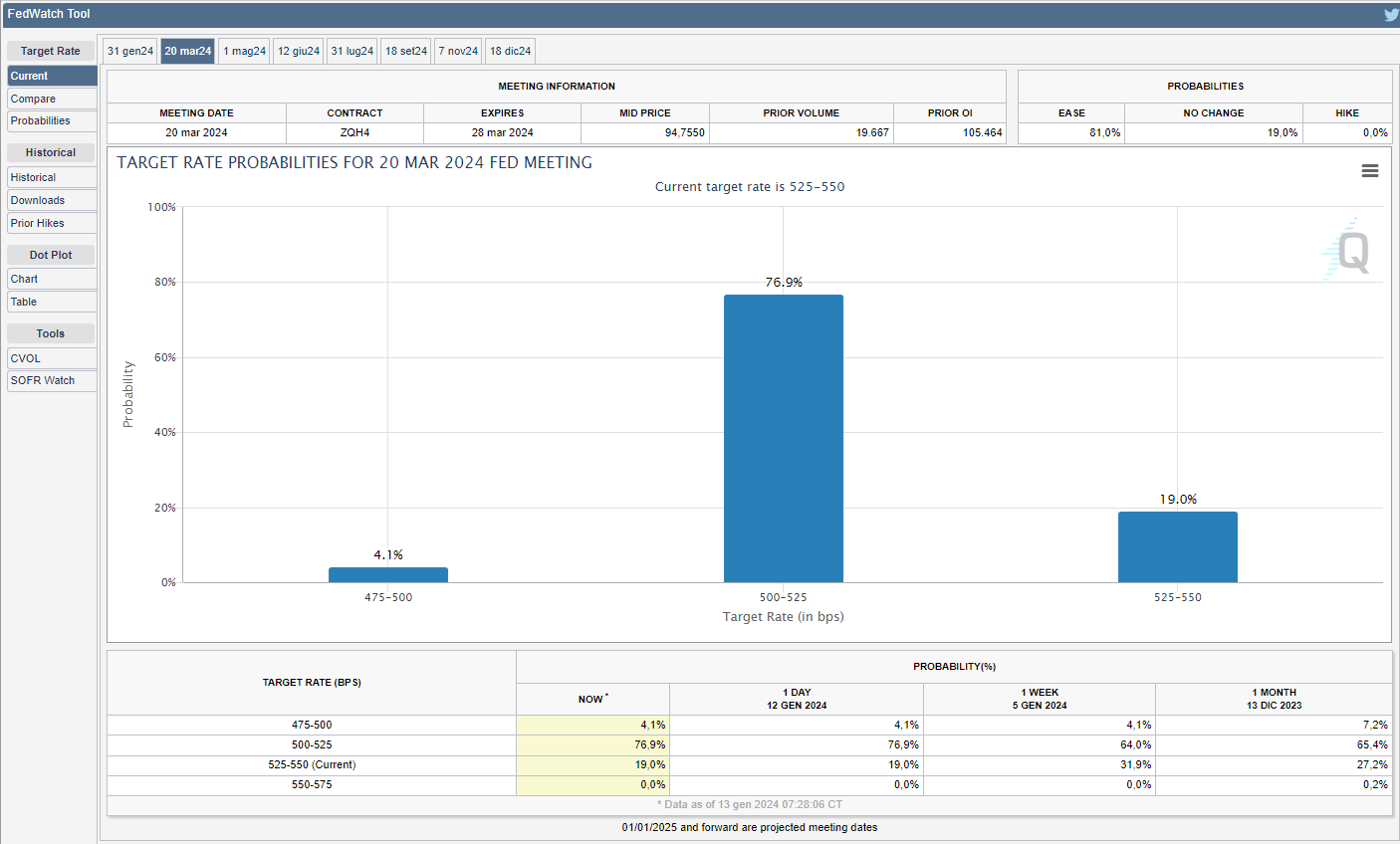Click the 475-500 small bar
Viewport: 1400px width, 844px height.
coord(388,575)
